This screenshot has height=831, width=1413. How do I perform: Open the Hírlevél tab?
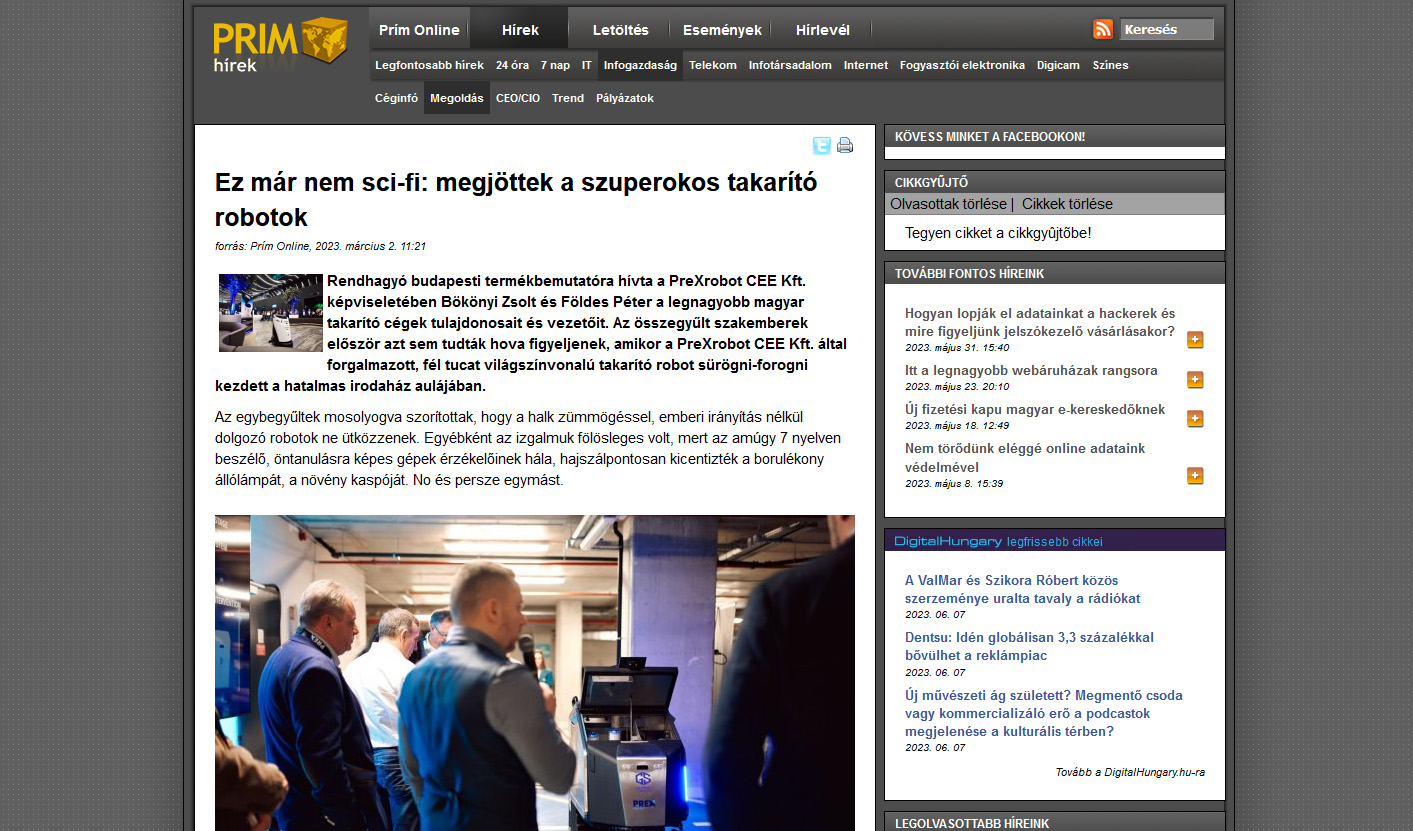822,30
